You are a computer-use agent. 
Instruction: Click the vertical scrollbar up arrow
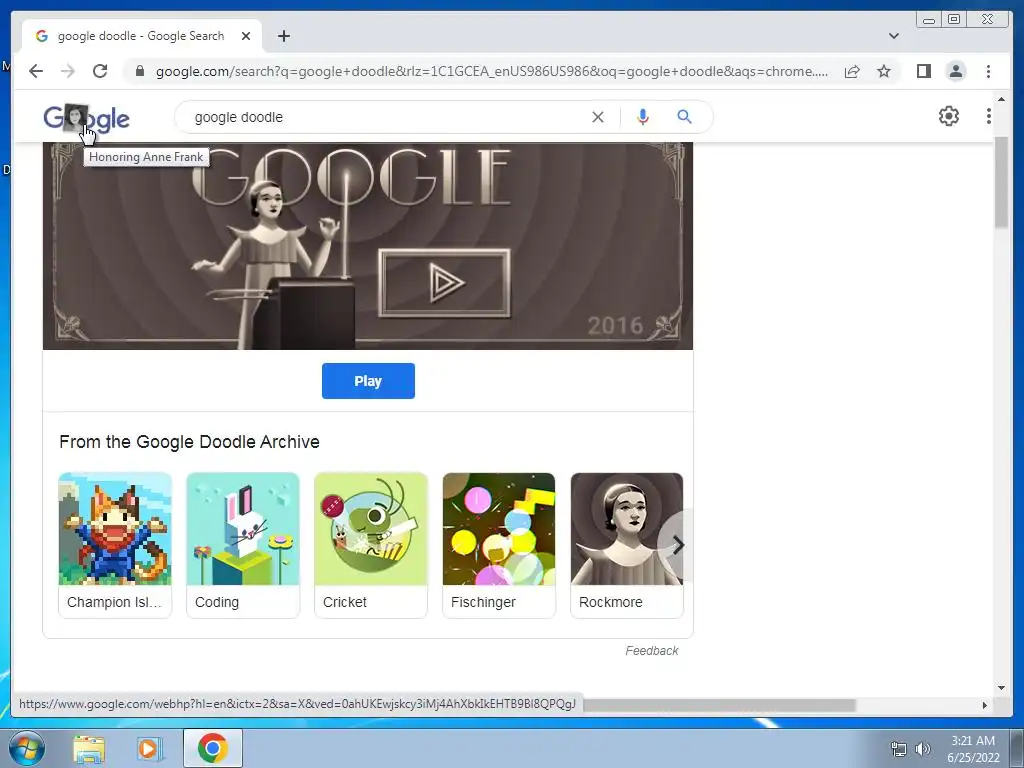[x=1002, y=99]
